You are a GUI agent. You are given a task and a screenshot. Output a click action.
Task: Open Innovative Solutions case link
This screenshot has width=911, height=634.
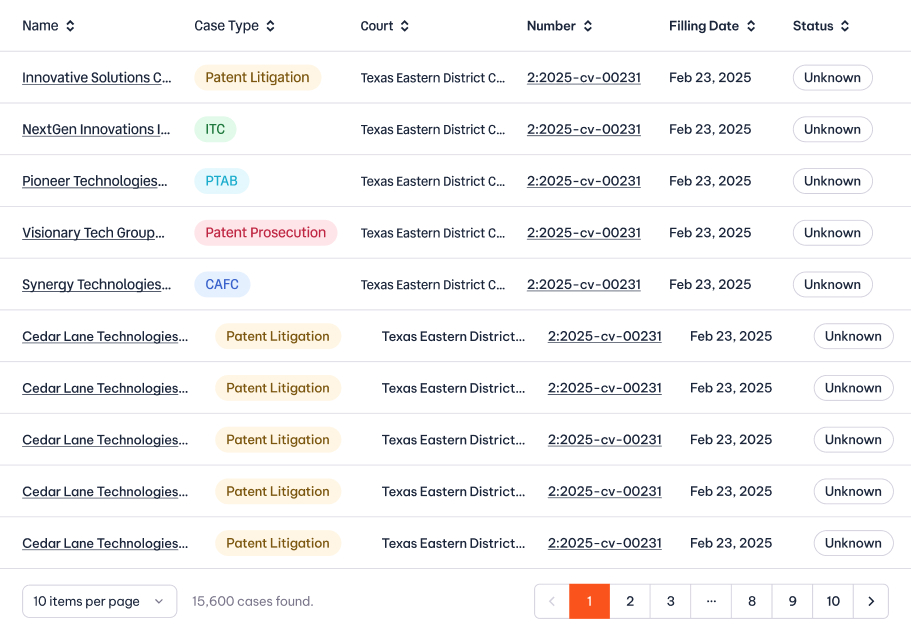(x=97, y=78)
